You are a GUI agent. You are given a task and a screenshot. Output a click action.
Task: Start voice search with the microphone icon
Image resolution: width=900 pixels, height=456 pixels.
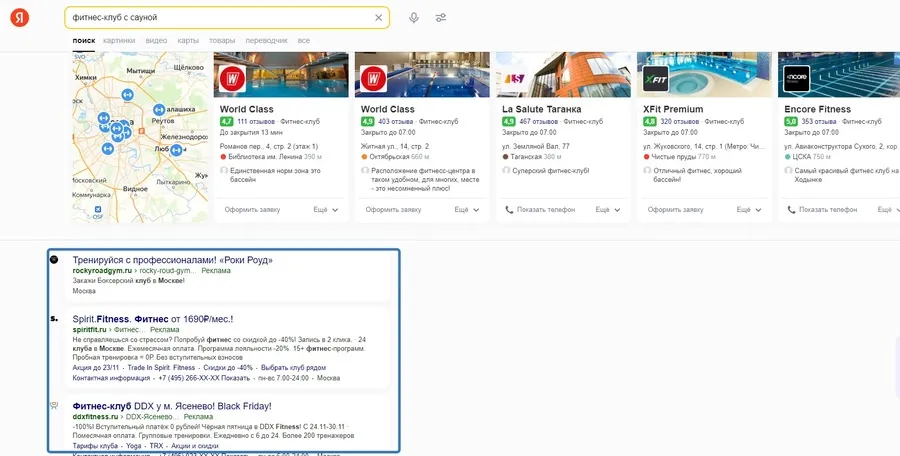pos(414,18)
